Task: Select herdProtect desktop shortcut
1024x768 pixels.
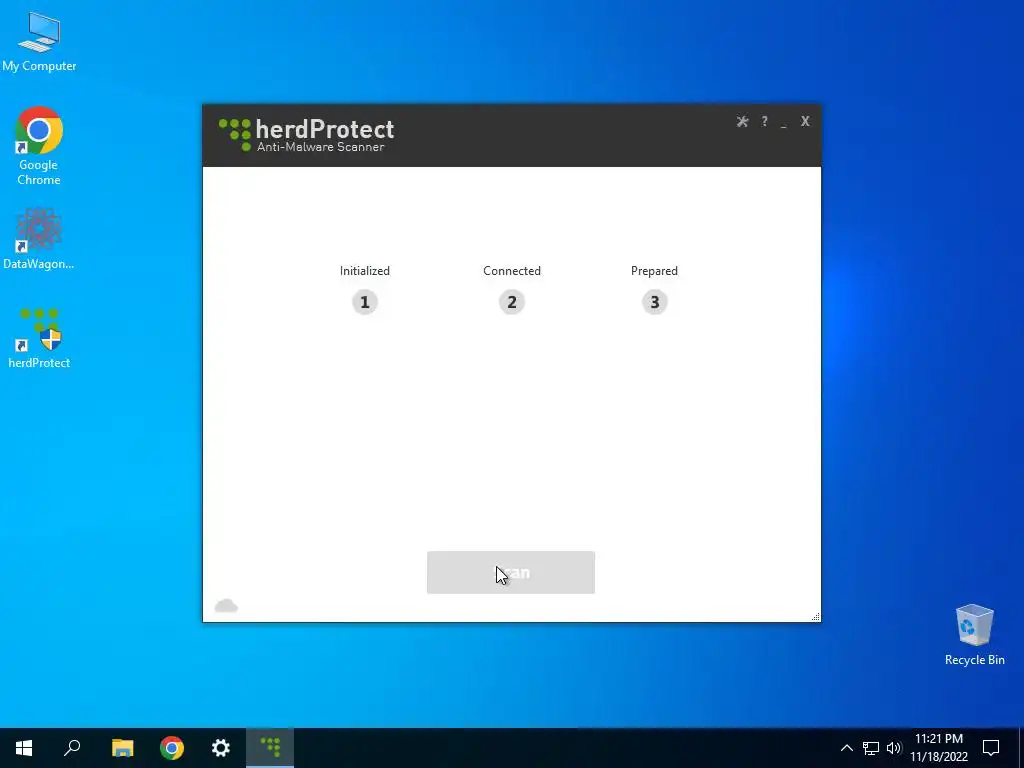Action: tap(39, 338)
